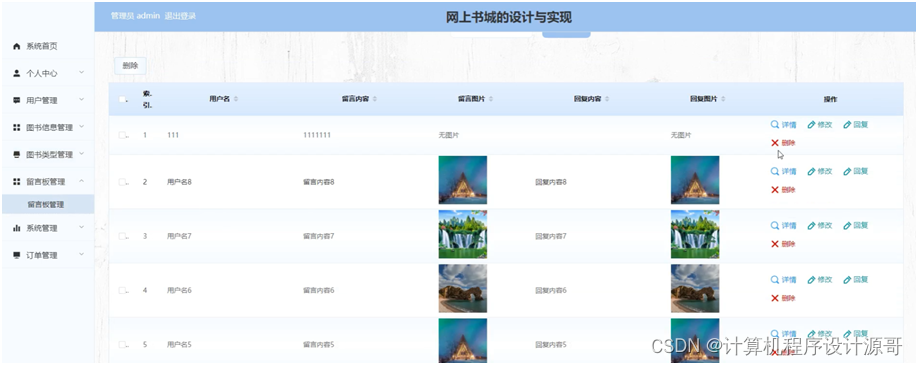Viewport: 918px width, 365px height.
Task: Click the pencil 修改 icon in row 用户名6
Action: [811, 280]
